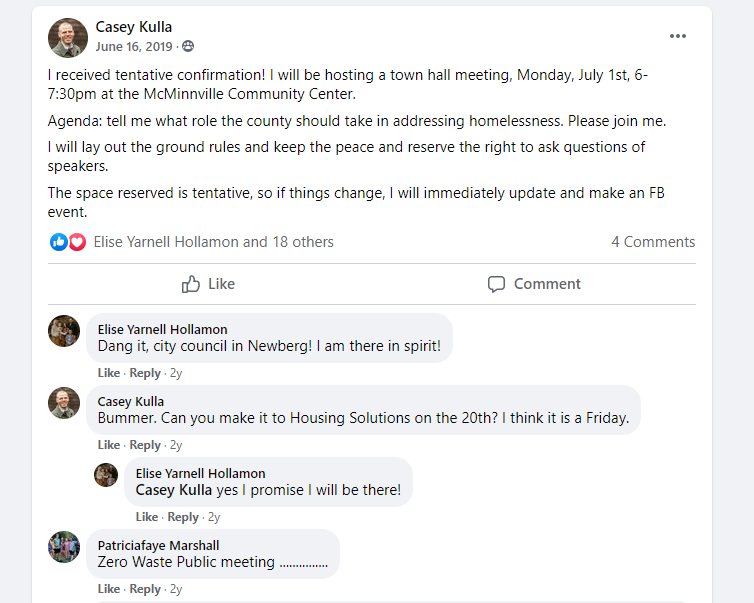Screen dimensions: 754x603
Task: Open Casey Kulla's comment avatar
Action: click(x=64, y=403)
